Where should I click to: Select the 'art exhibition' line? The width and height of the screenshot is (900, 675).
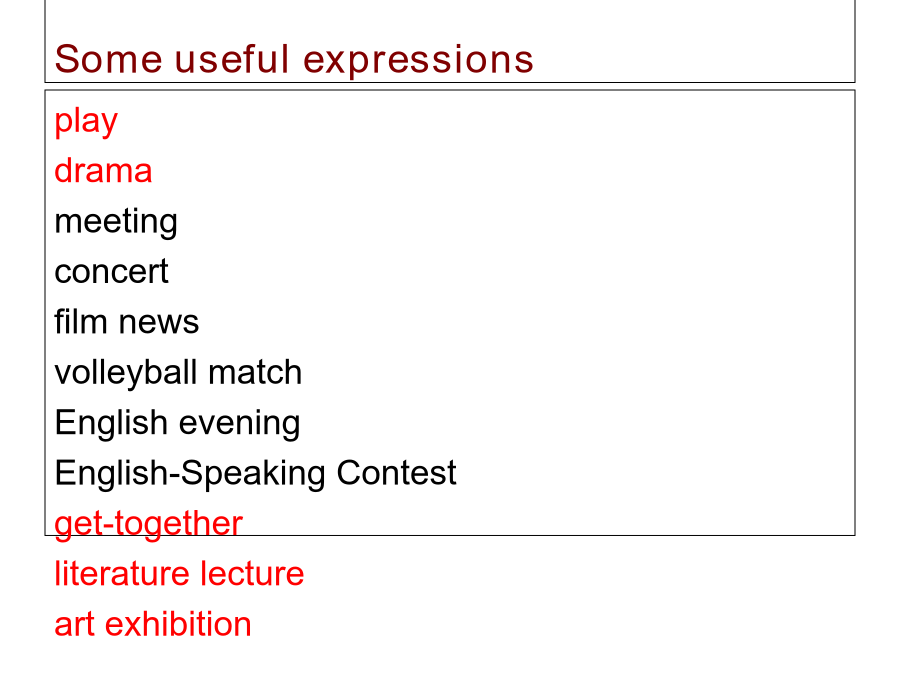[153, 624]
